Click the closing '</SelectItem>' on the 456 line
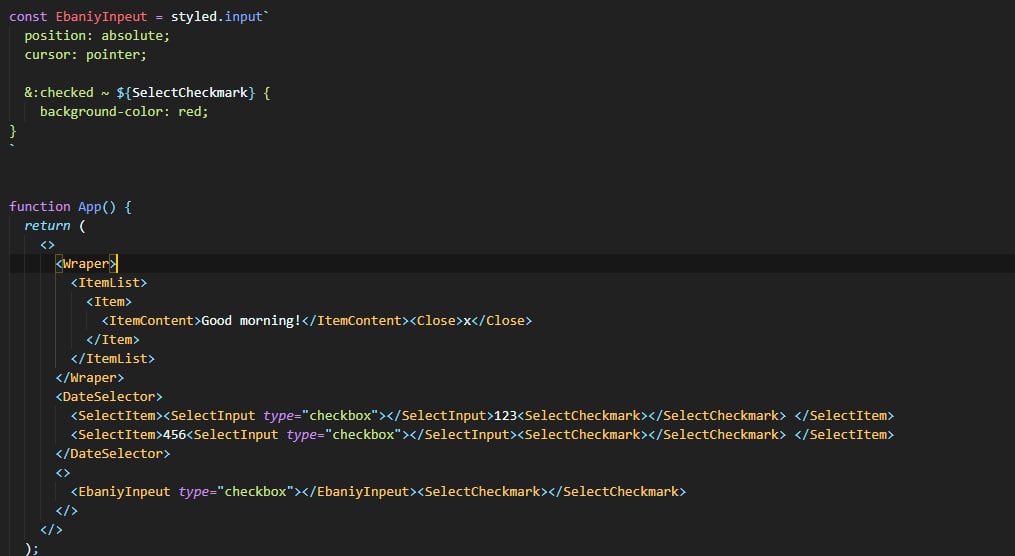This screenshot has height=556, width=1015. [844, 434]
